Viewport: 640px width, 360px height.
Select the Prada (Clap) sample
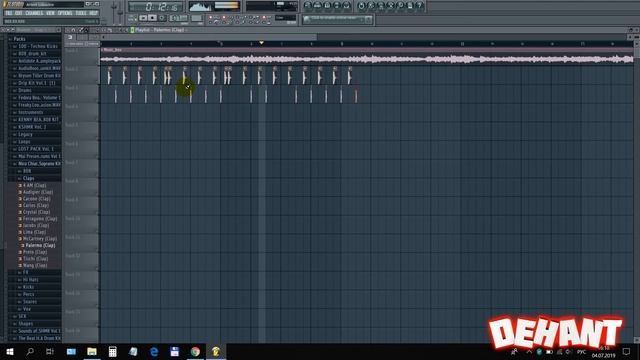(35, 252)
